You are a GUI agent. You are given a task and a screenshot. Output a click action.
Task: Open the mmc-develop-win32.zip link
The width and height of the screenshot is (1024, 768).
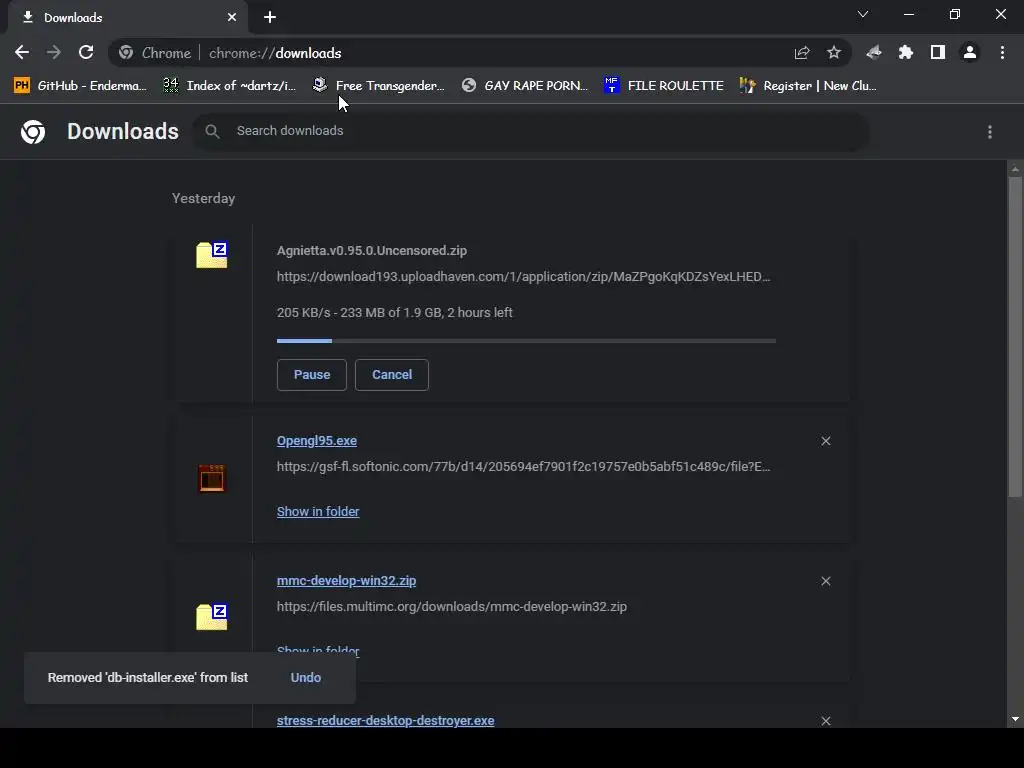(x=346, y=581)
